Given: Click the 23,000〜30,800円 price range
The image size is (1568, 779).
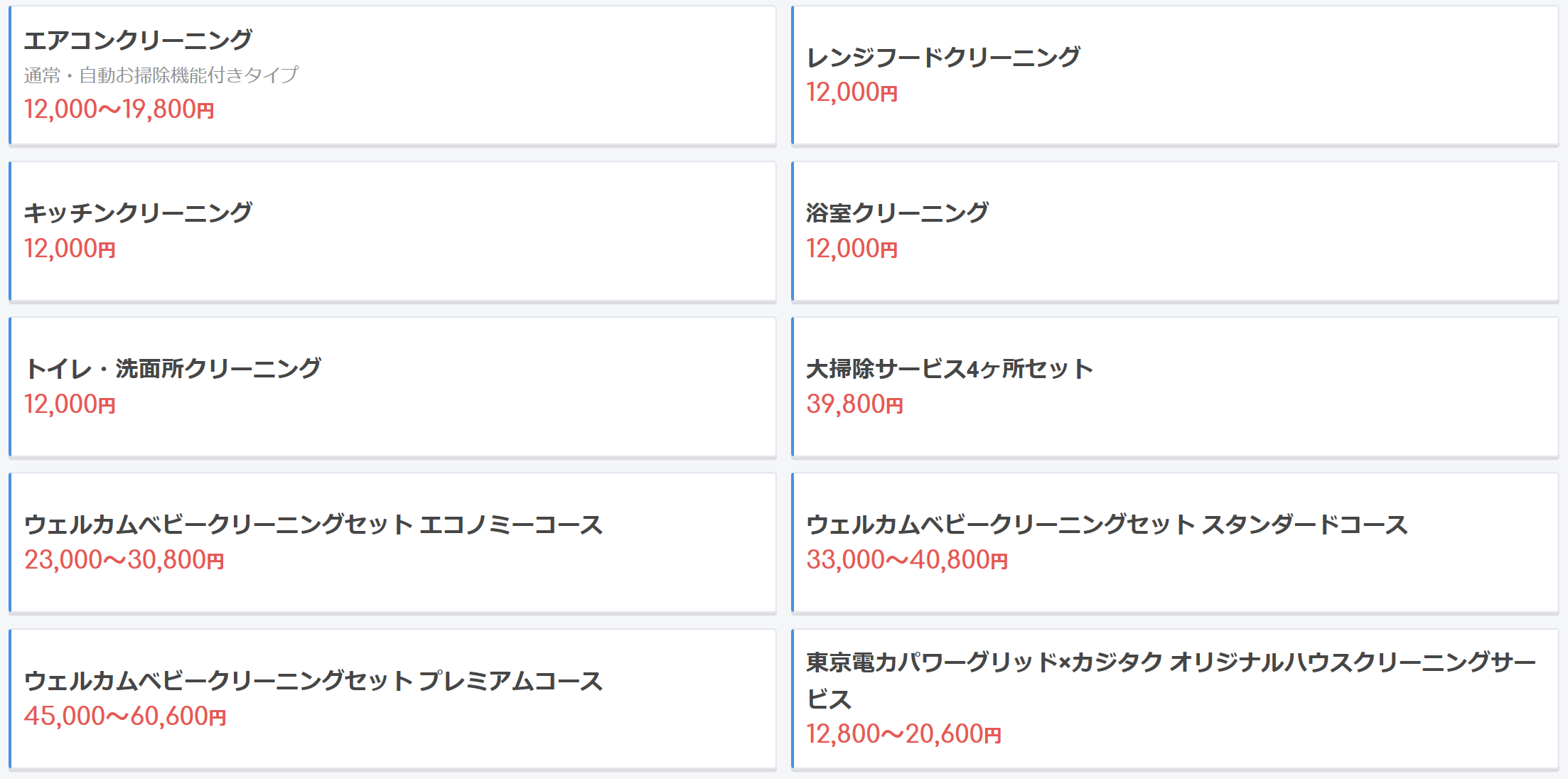Looking at the screenshot, I should pos(124,560).
